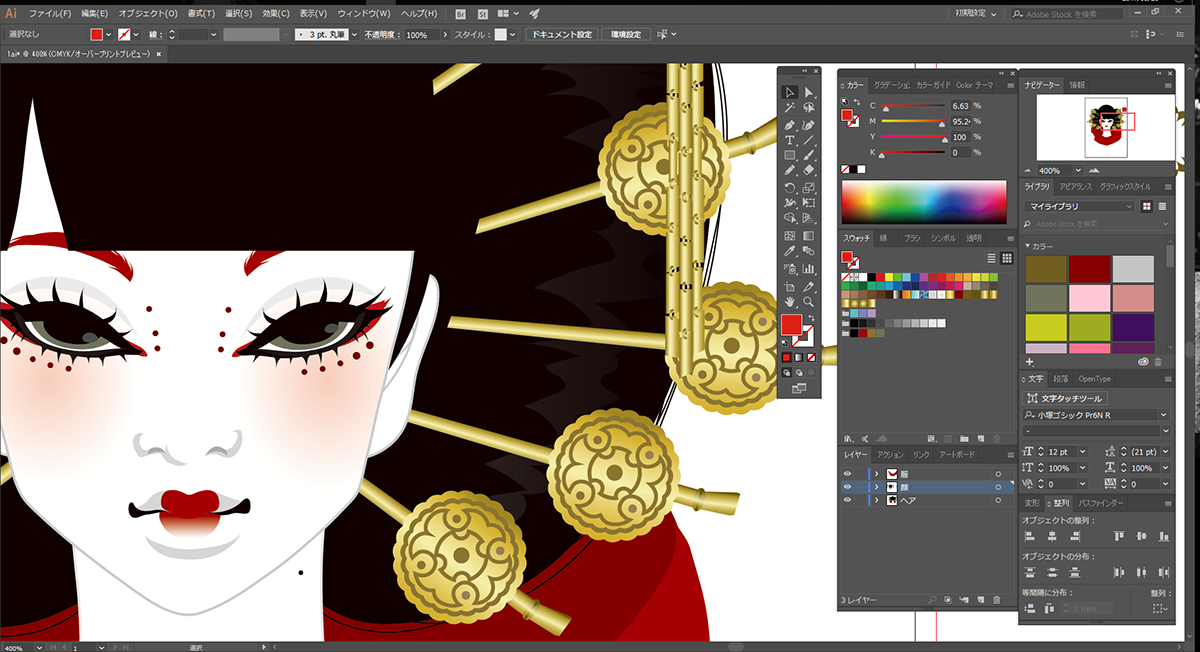Viewport: 1200px width, 652px height.
Task: Toggle visibility of the 顔 layer
Action: click(848, 486)
